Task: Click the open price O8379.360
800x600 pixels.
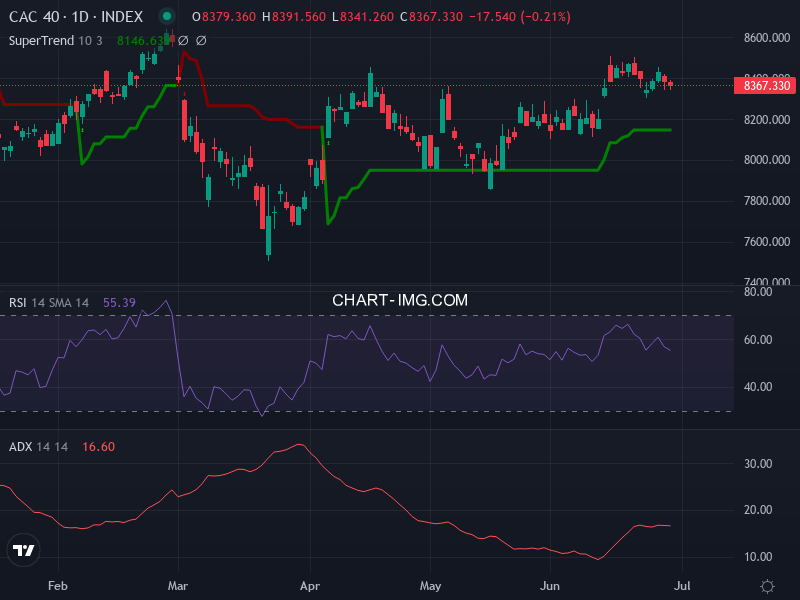Action: point(224,17)
